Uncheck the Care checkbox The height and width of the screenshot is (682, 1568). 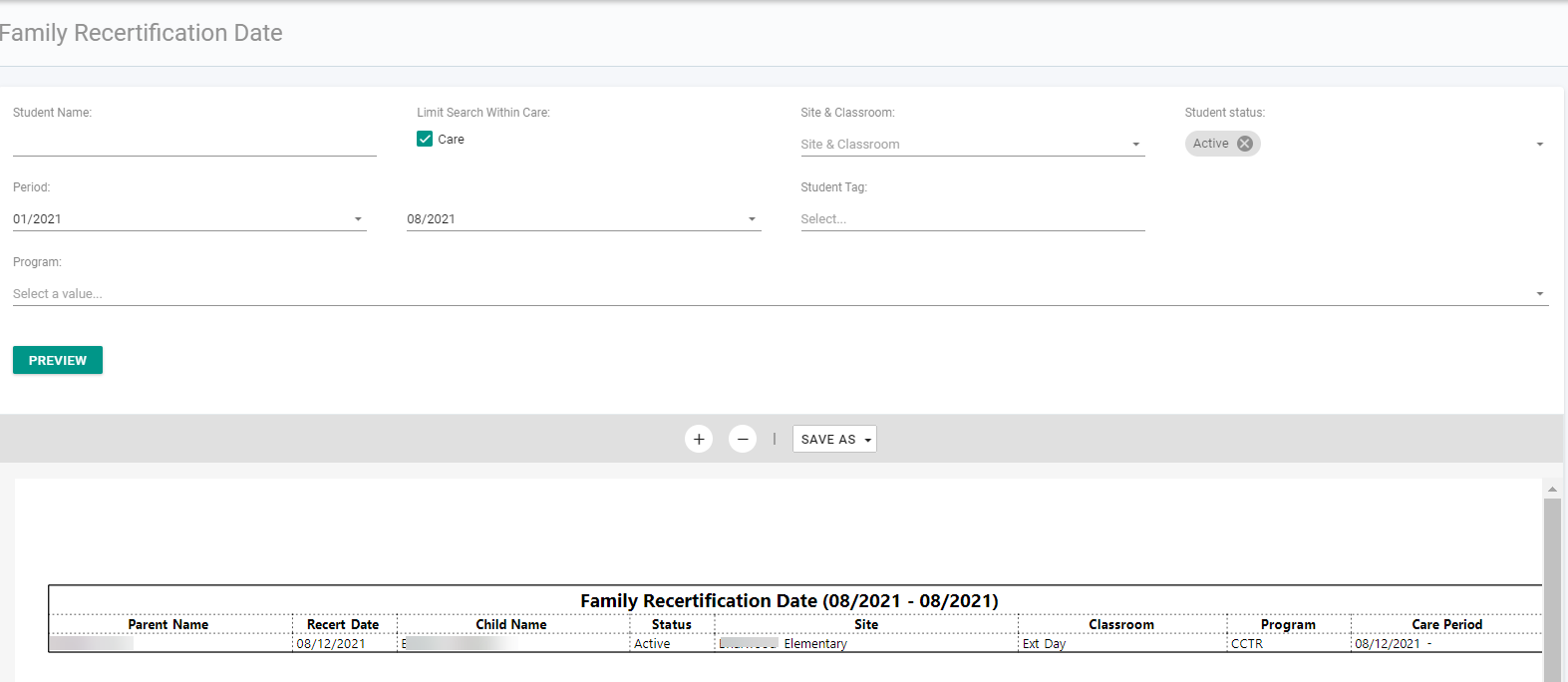(425, 139)
